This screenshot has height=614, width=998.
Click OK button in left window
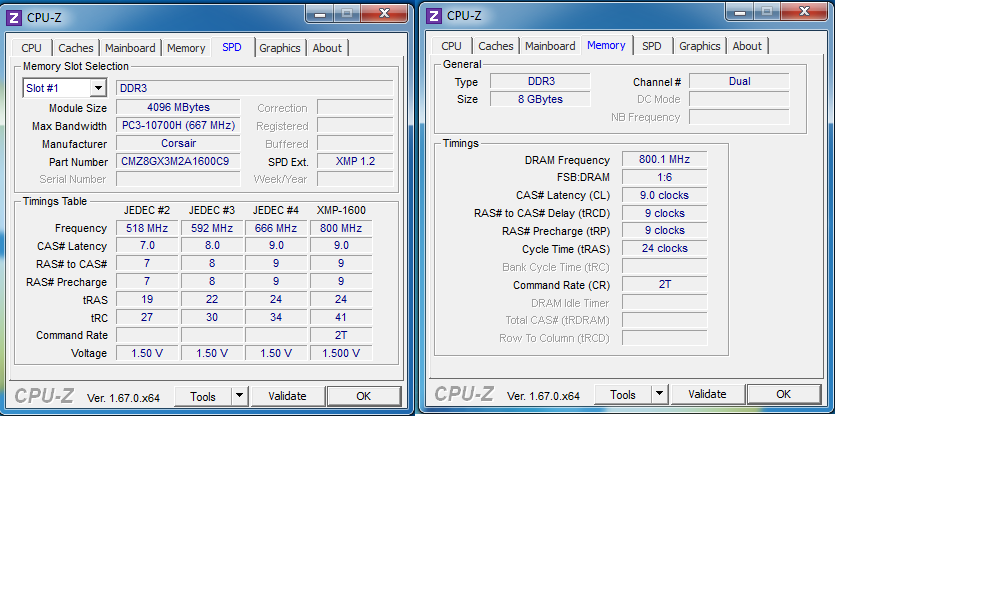tap(363, 396)
